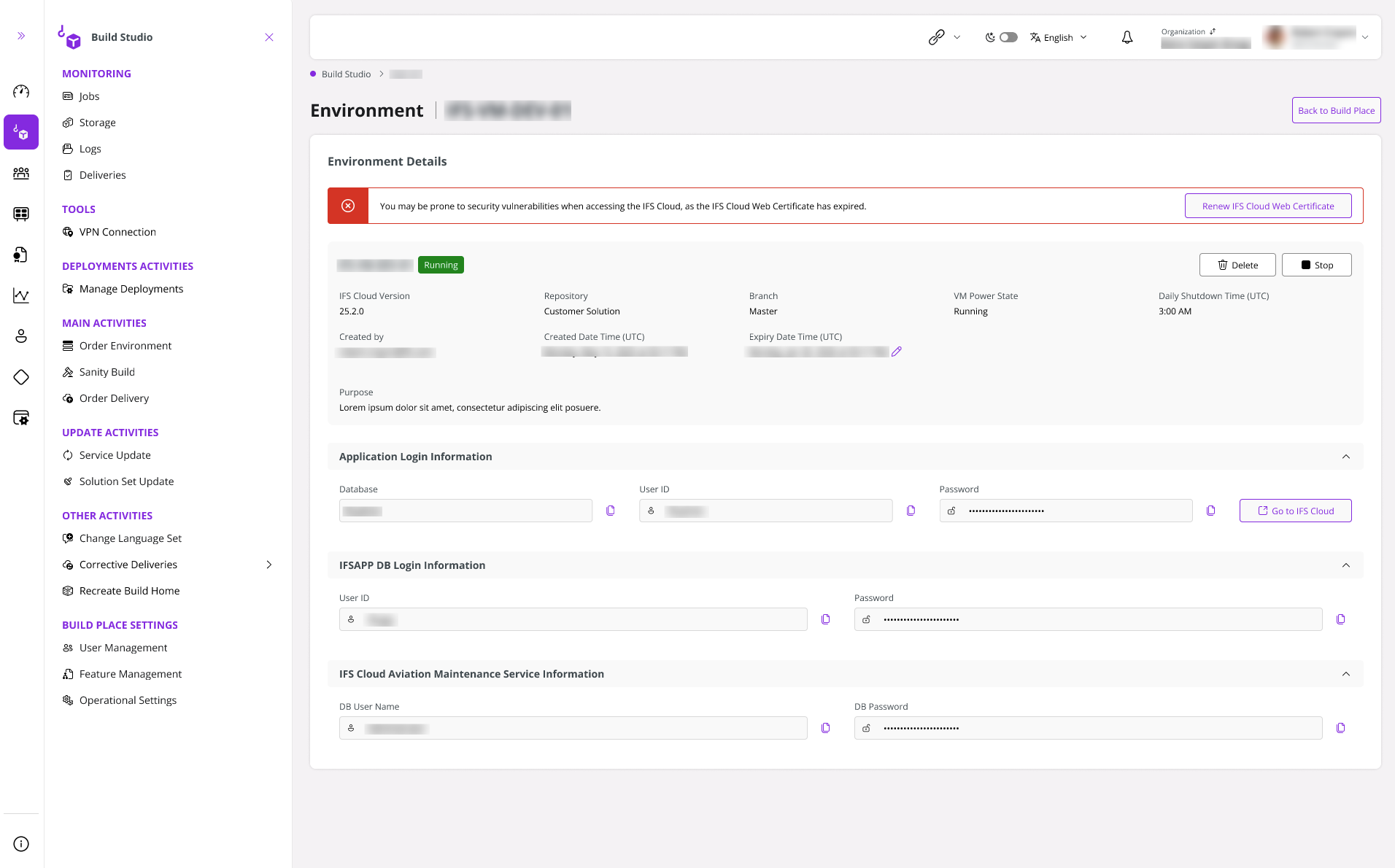Open Solution Set Update
The width and height of the screenshot is (1395, 868).
[x=126, y=481]
